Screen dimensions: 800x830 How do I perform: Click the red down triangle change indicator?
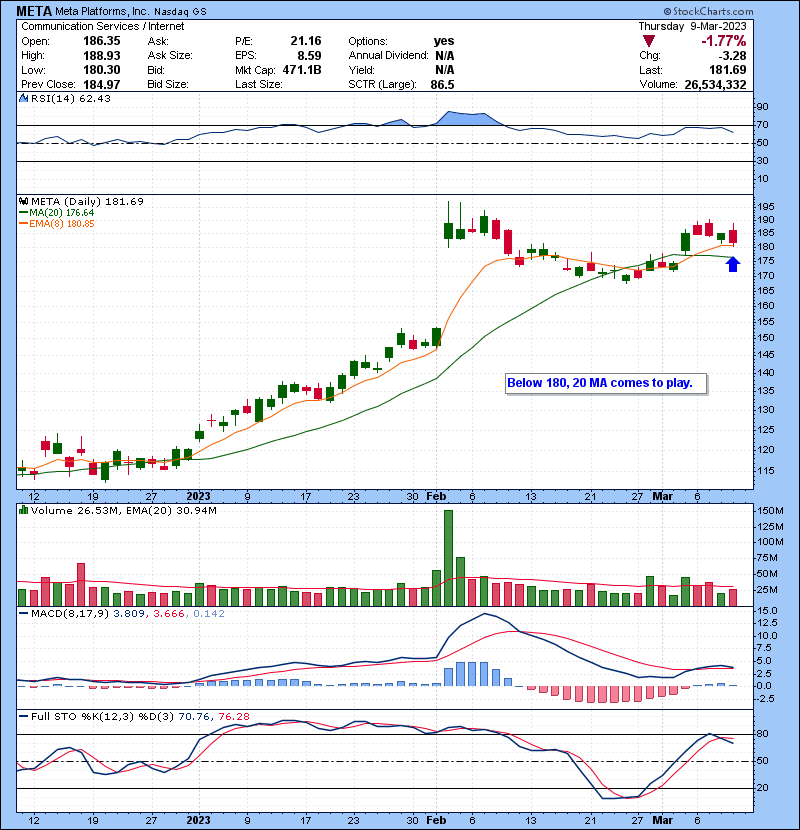click(x=649, y=41)
